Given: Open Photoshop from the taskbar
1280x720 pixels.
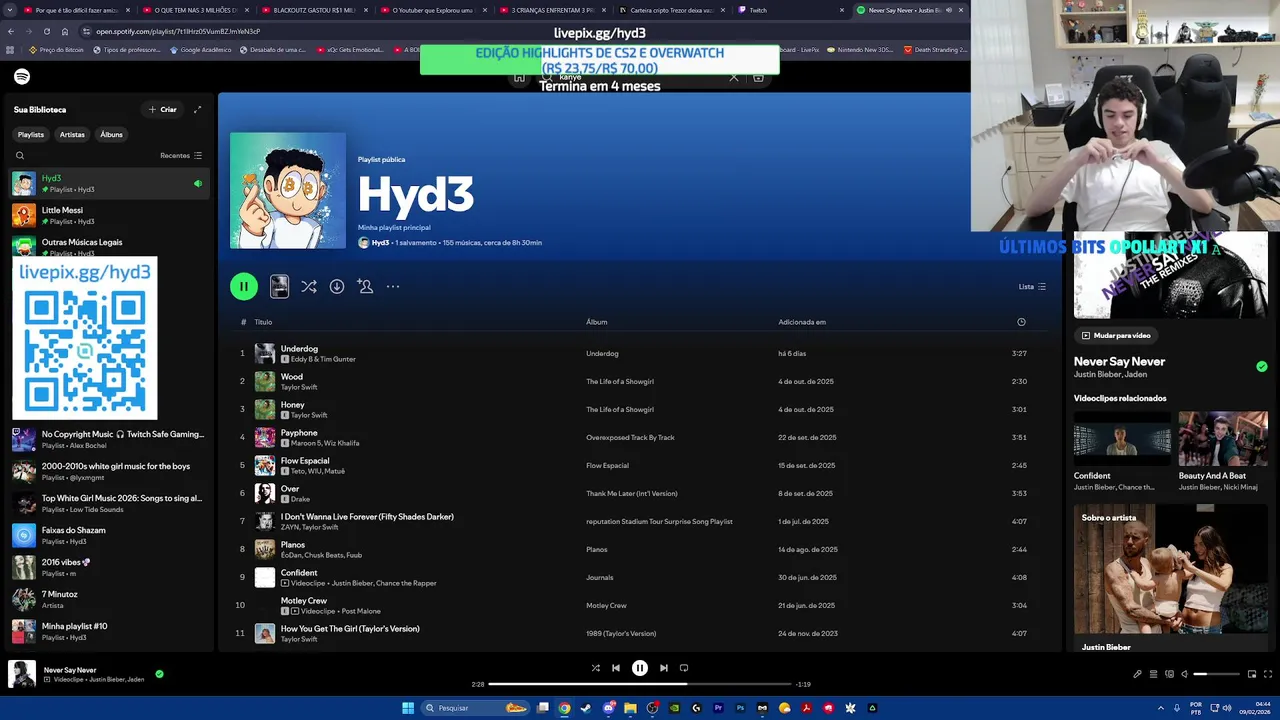Looking at the screenshot, I should [x=740, y=708].
